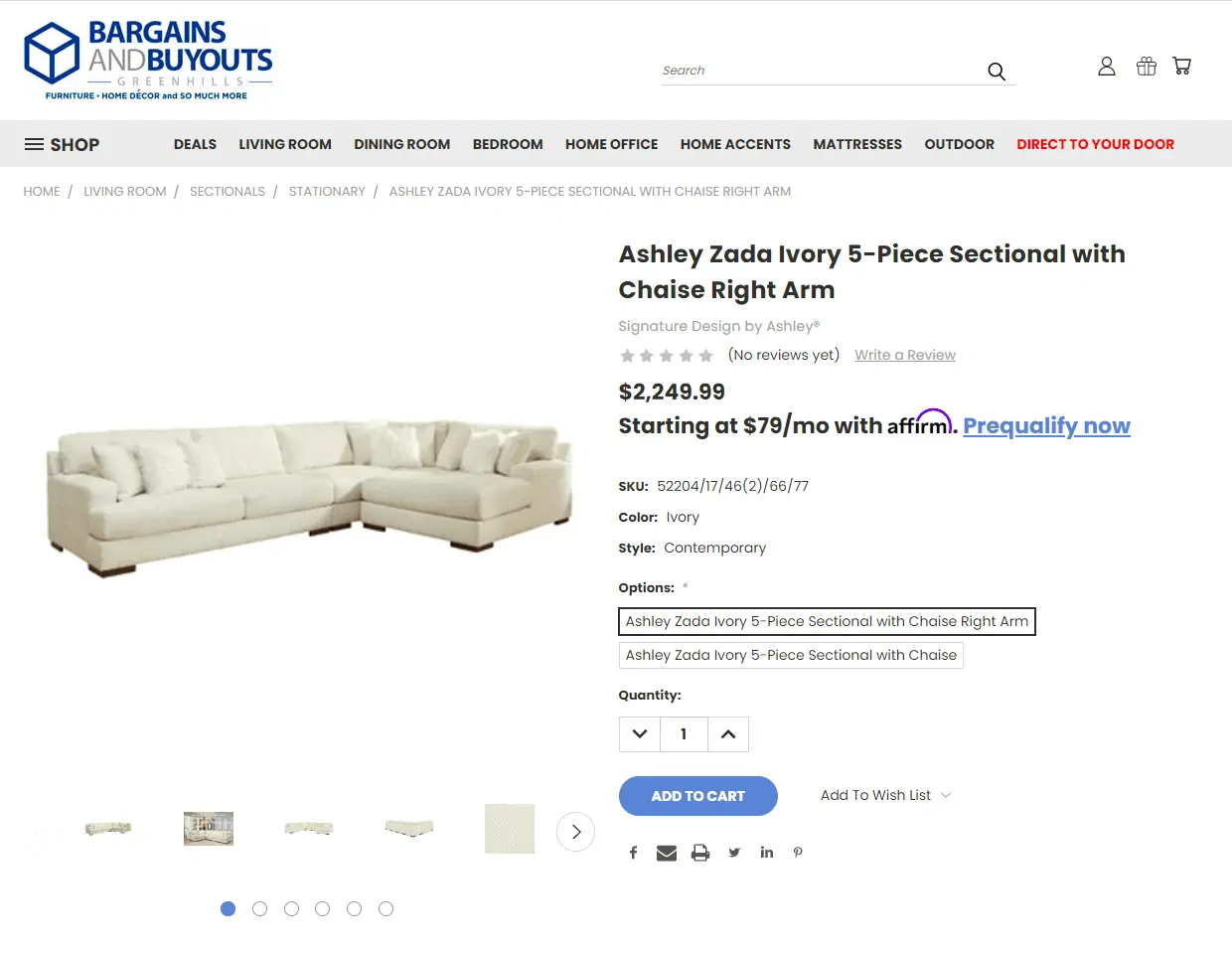The height and width of the screenshot is (955, 1232).
Task: Share on LinkedIn icon
Action: 767,853
